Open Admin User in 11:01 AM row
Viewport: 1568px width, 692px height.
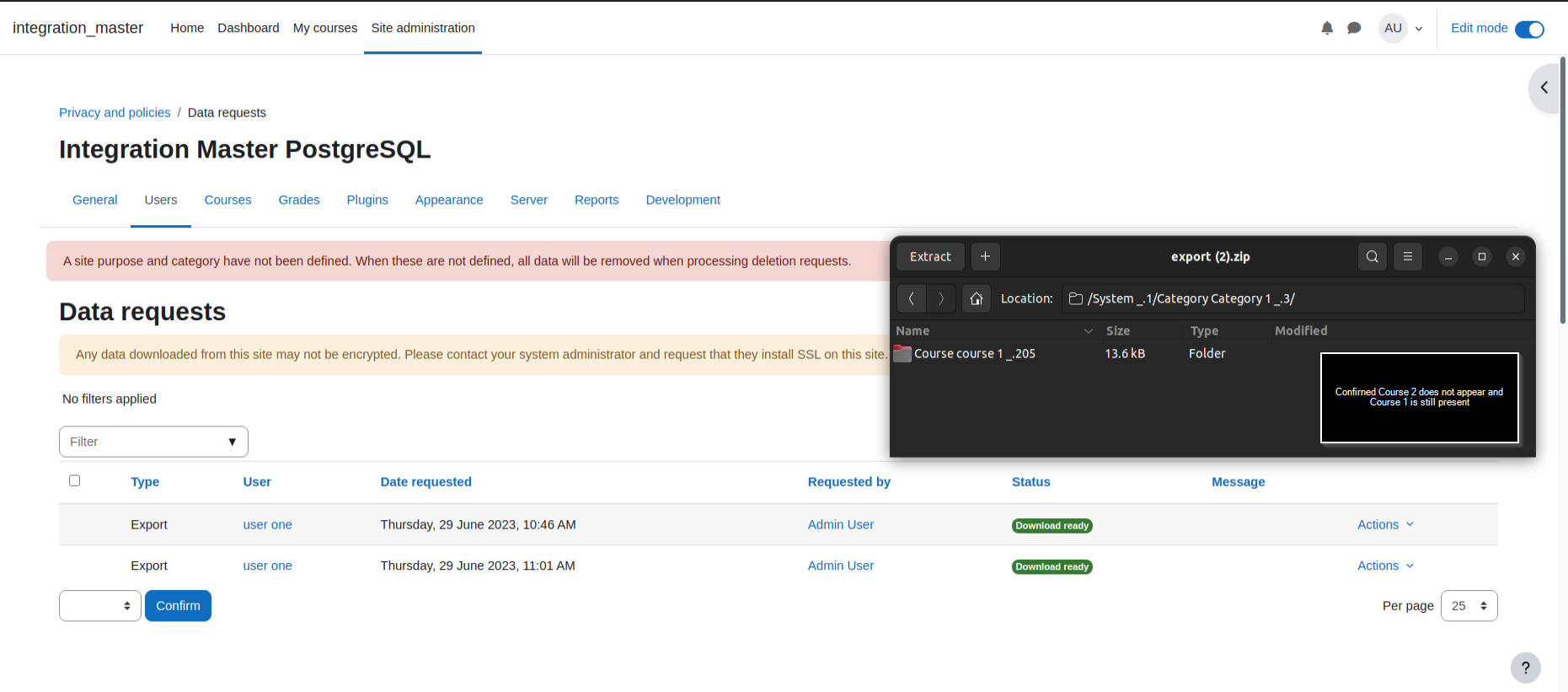click(x=841, y=566)
